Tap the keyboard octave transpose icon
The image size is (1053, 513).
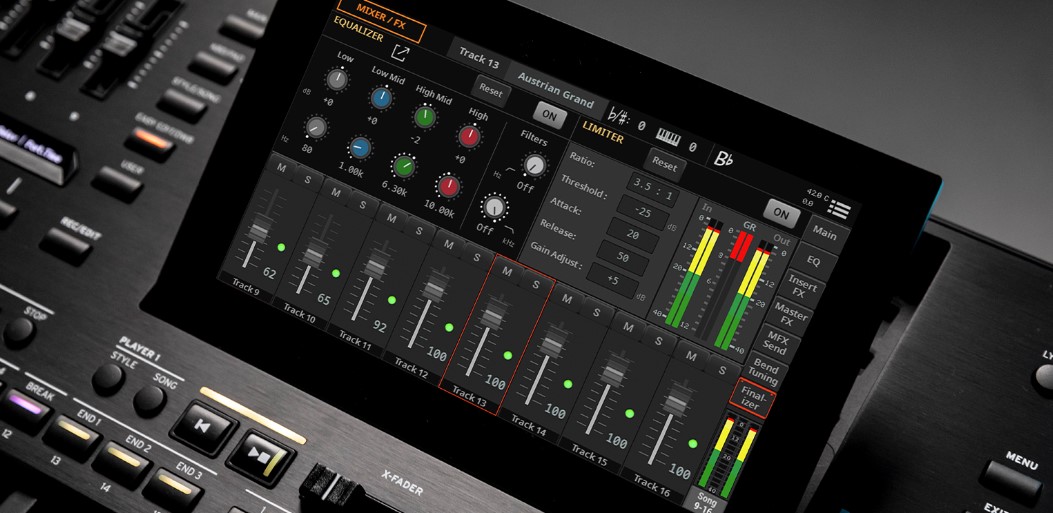668,138
